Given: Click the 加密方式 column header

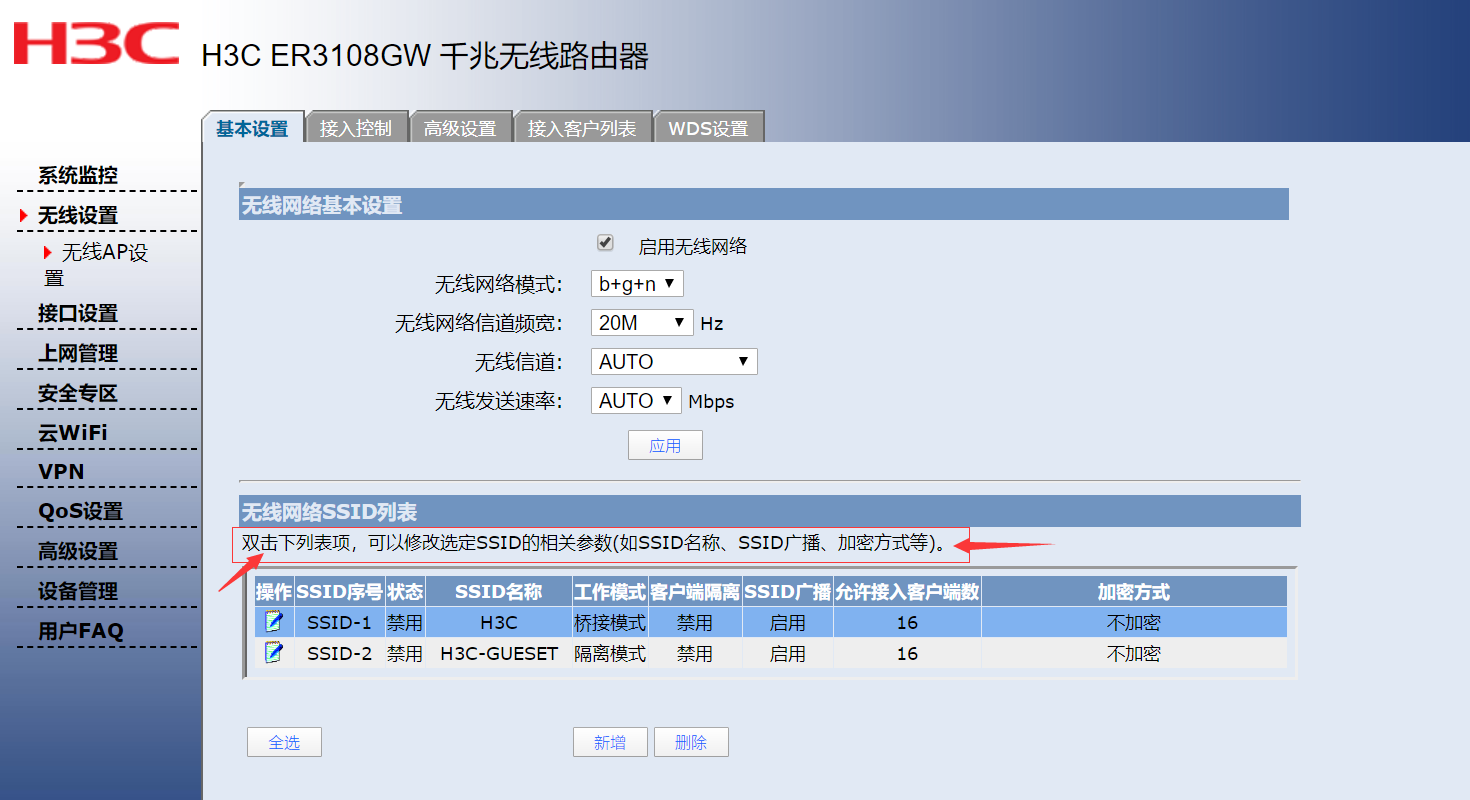Looking at the screenshot, I should (x=1134, y=592).
